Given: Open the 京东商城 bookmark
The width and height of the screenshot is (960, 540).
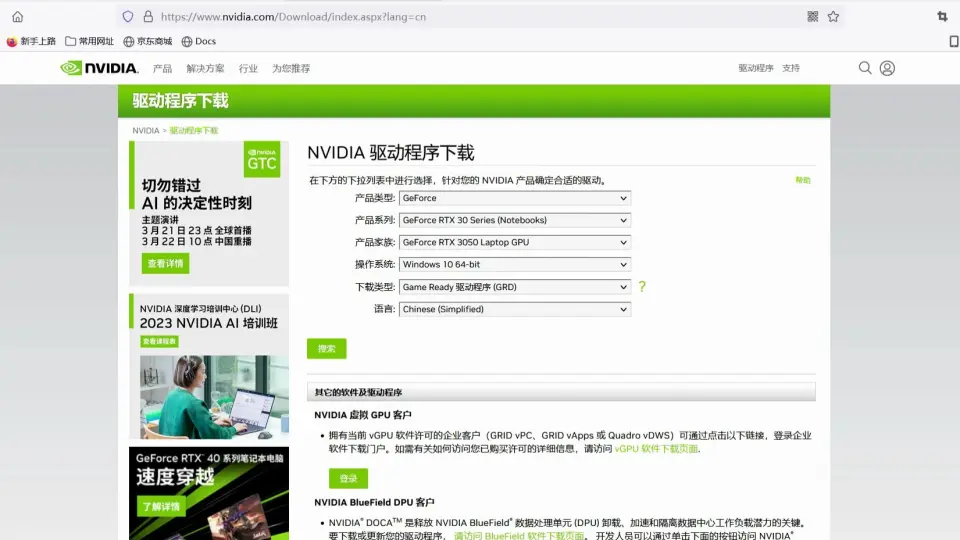Looking at the screenshot, I should (148, 41).
